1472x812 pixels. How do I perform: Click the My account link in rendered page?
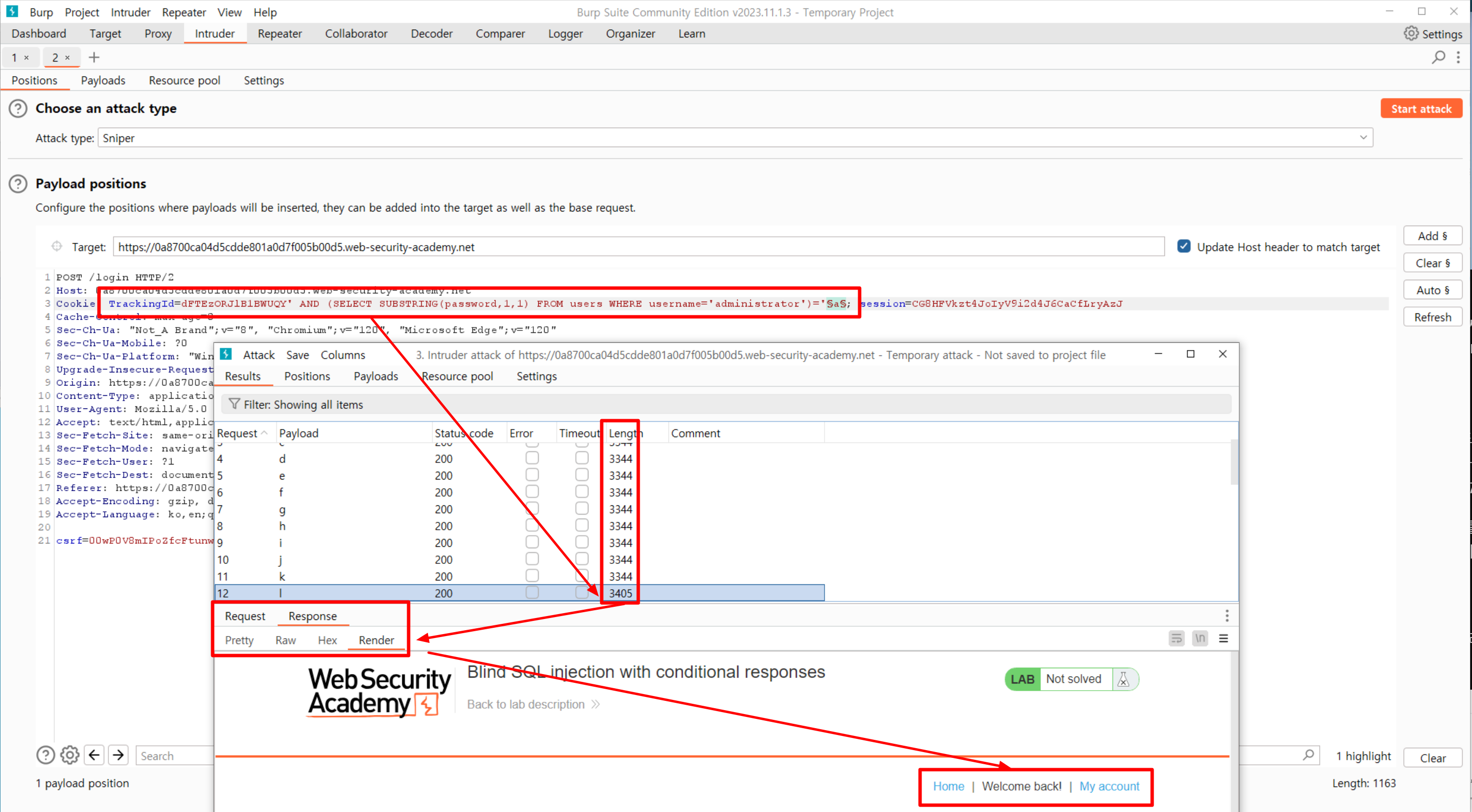point(1109,786)
